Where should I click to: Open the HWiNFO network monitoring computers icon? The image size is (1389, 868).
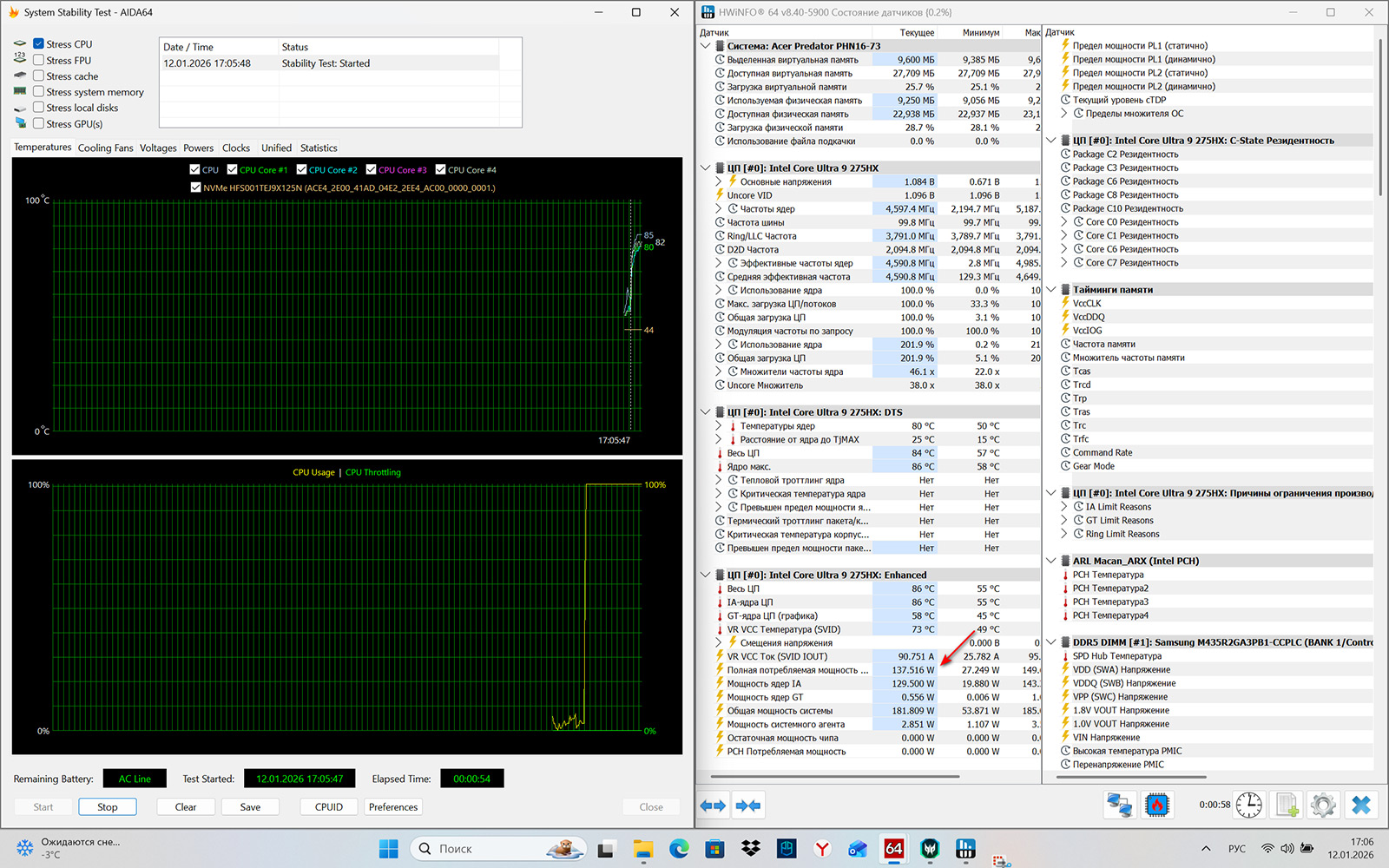click(1118, 805)
